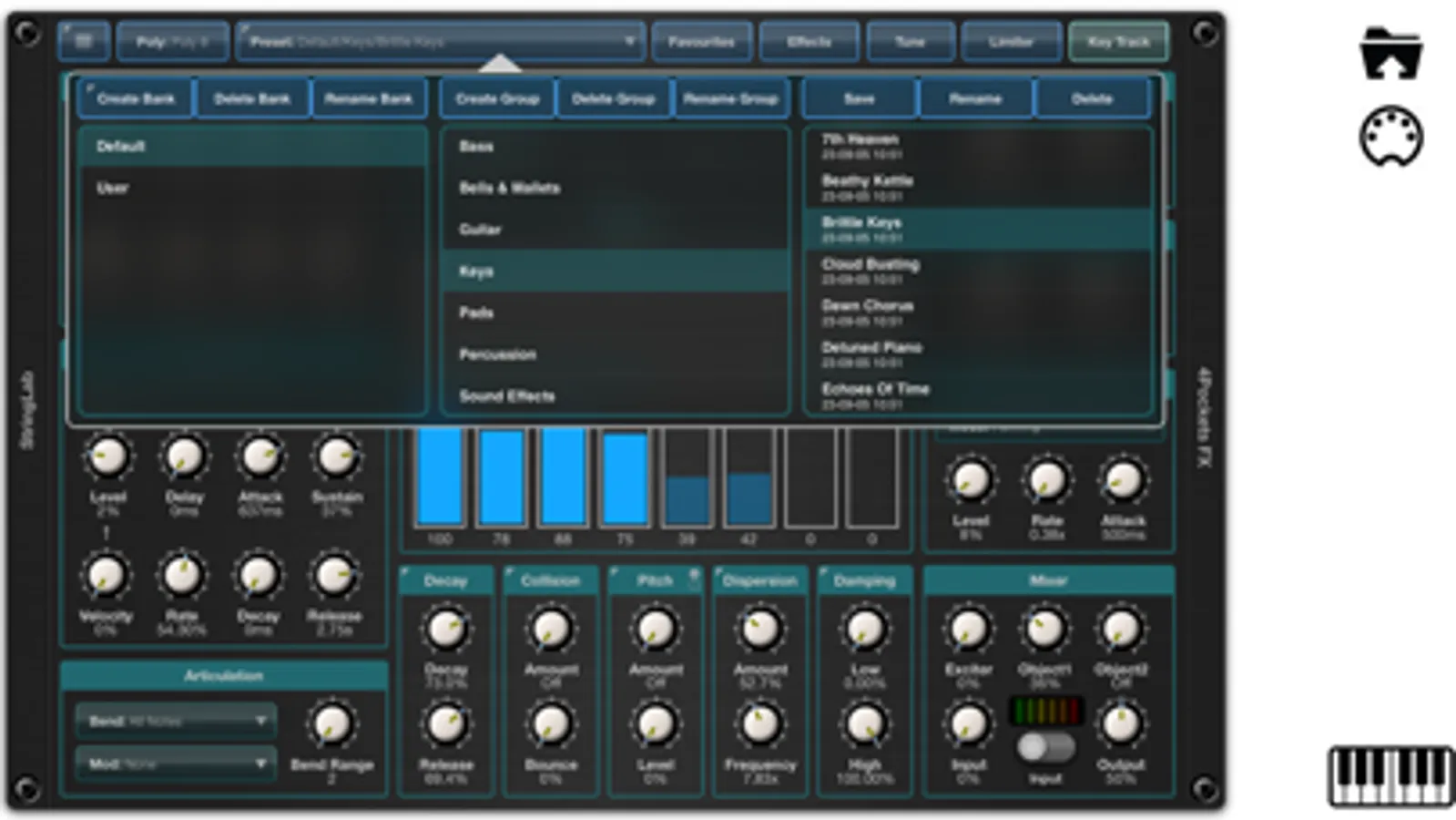The height and width of the screenshot is (820, 1456).
Task: Select the Pads group
Action: tap(615, 313)
